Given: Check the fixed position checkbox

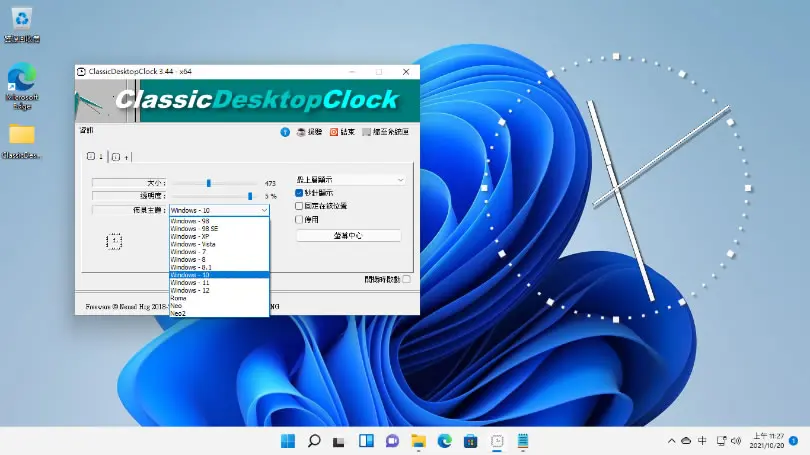Looking at the screenshot, I should [x=299, y=206].
